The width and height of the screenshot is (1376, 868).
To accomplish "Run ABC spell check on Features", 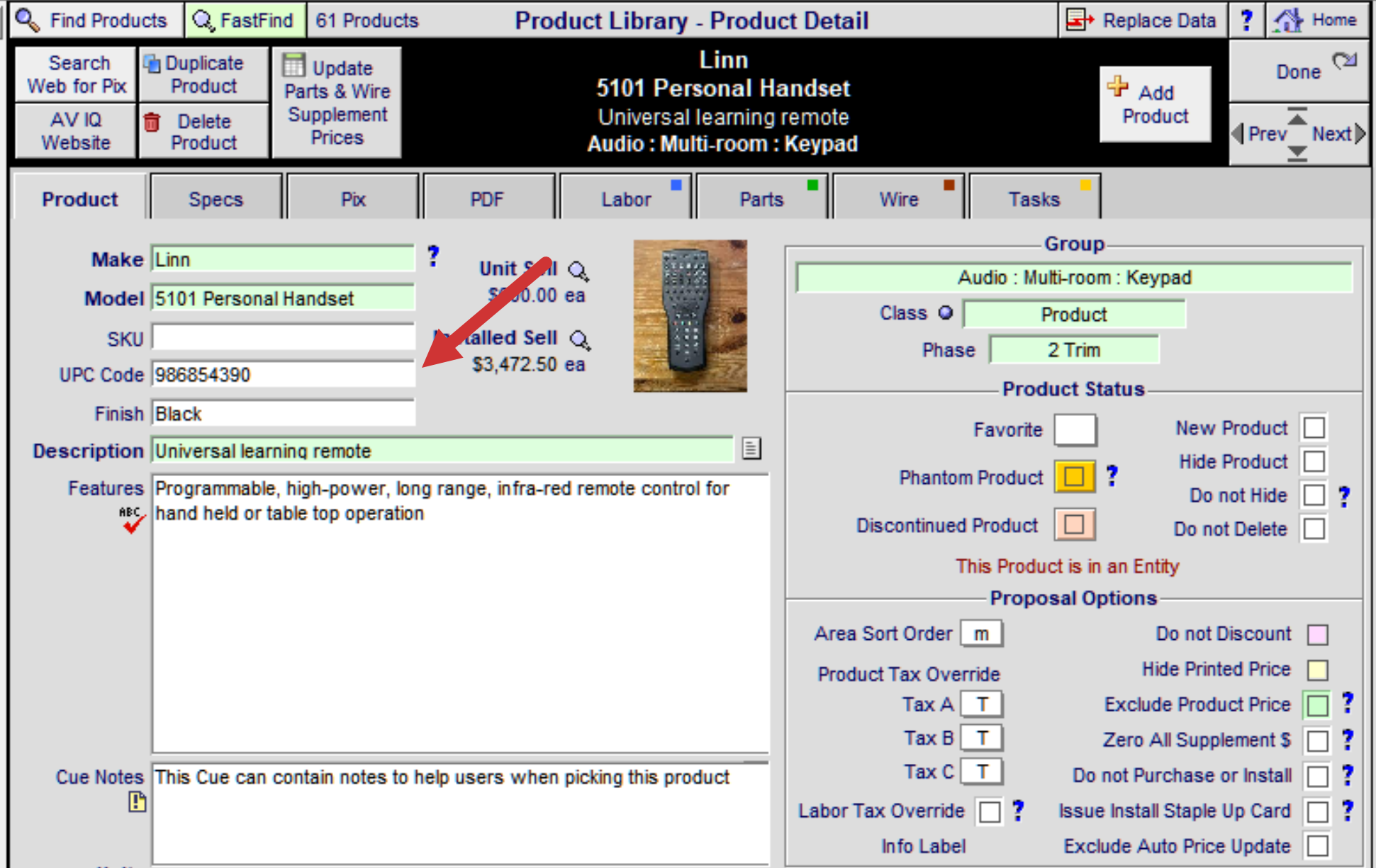I will [132, 520].
